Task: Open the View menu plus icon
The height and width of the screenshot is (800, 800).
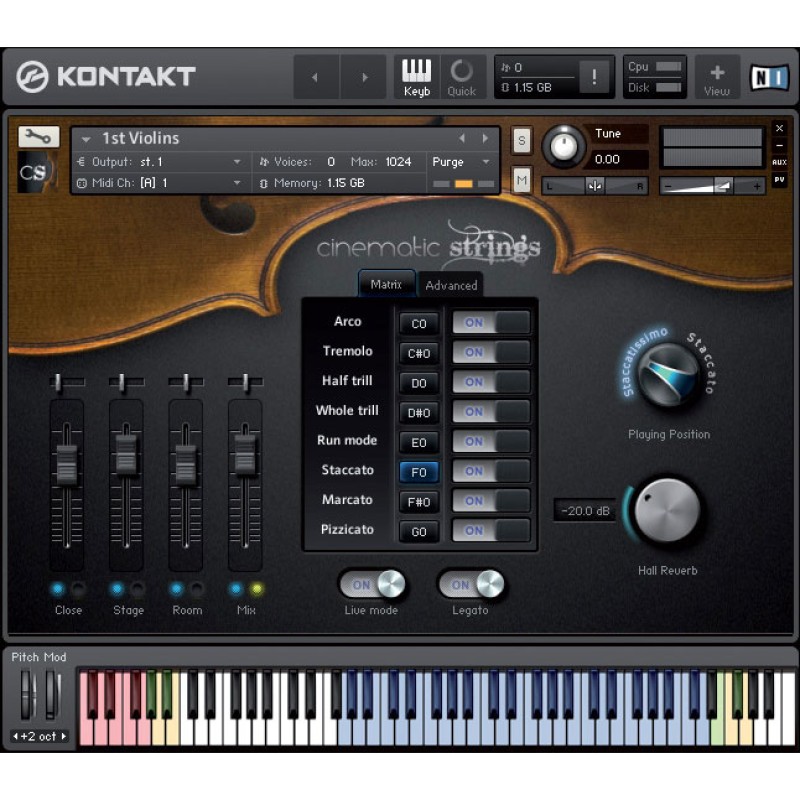Action: (716, 77)
